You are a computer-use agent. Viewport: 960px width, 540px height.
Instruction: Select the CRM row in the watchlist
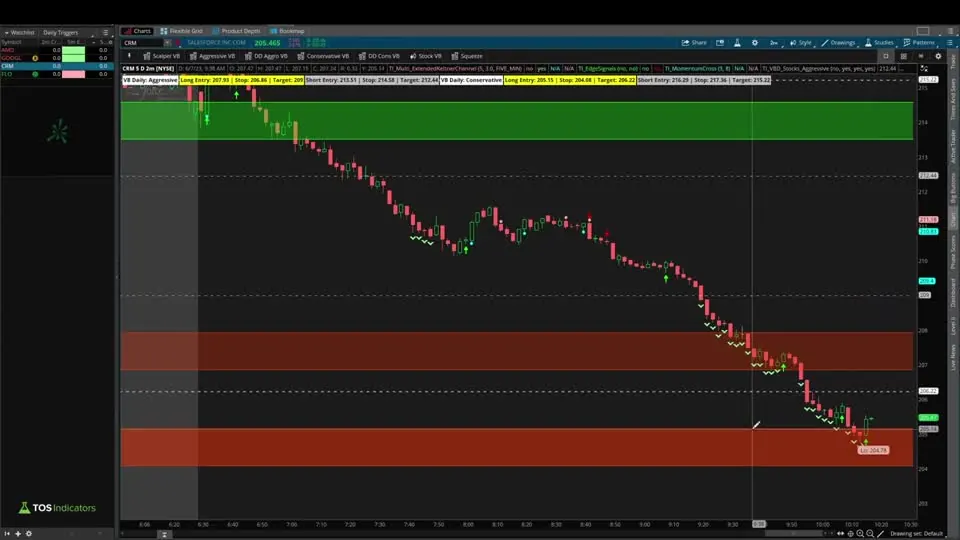coord(57,66)
